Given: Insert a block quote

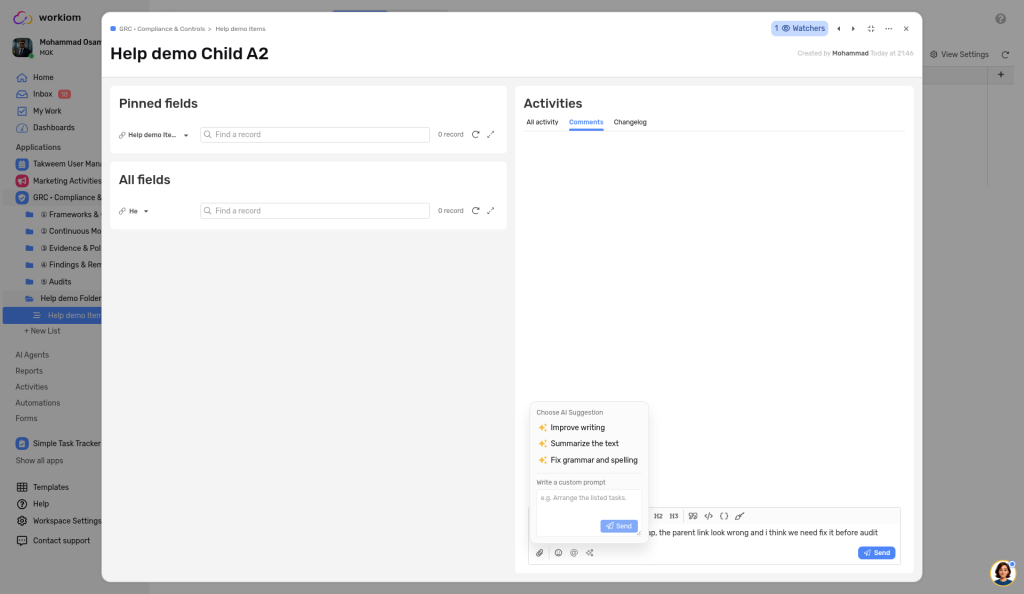Looking at the screenshot, I should click(x=693, y=516).
